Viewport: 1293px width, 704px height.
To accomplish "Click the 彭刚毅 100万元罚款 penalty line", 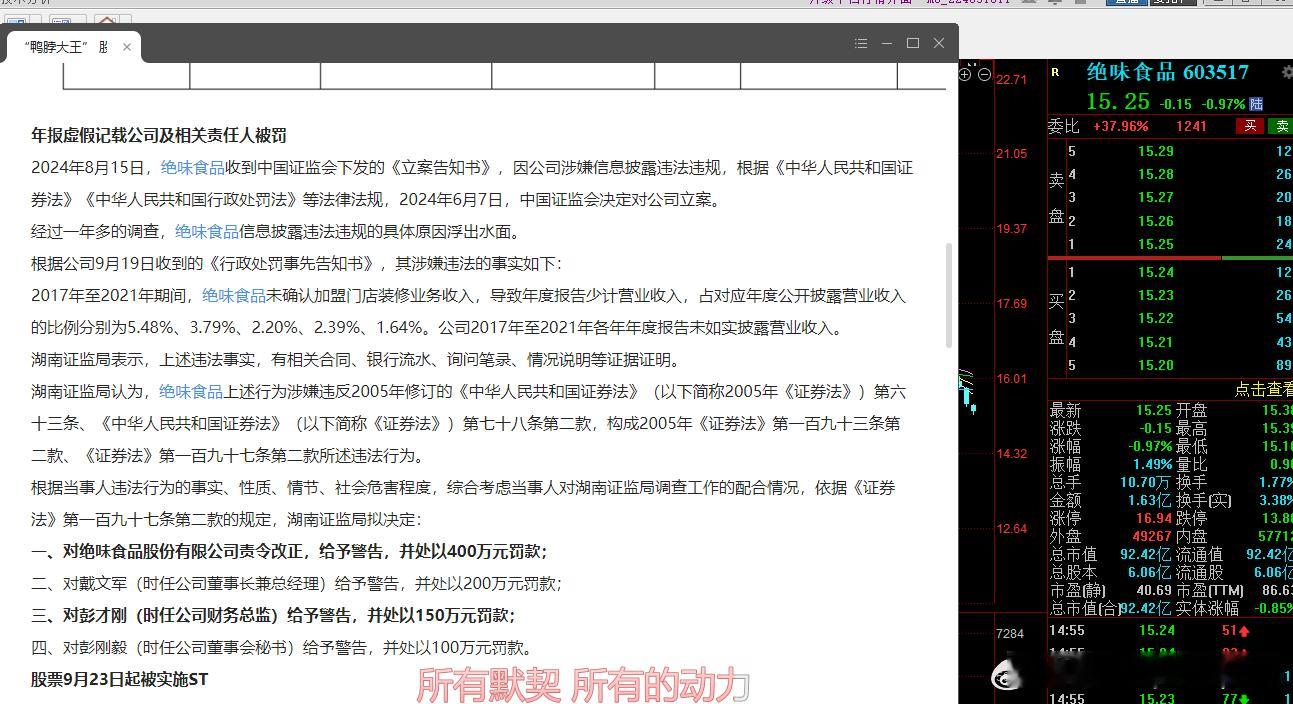I will pyautogui.click(x=282, y=647).
